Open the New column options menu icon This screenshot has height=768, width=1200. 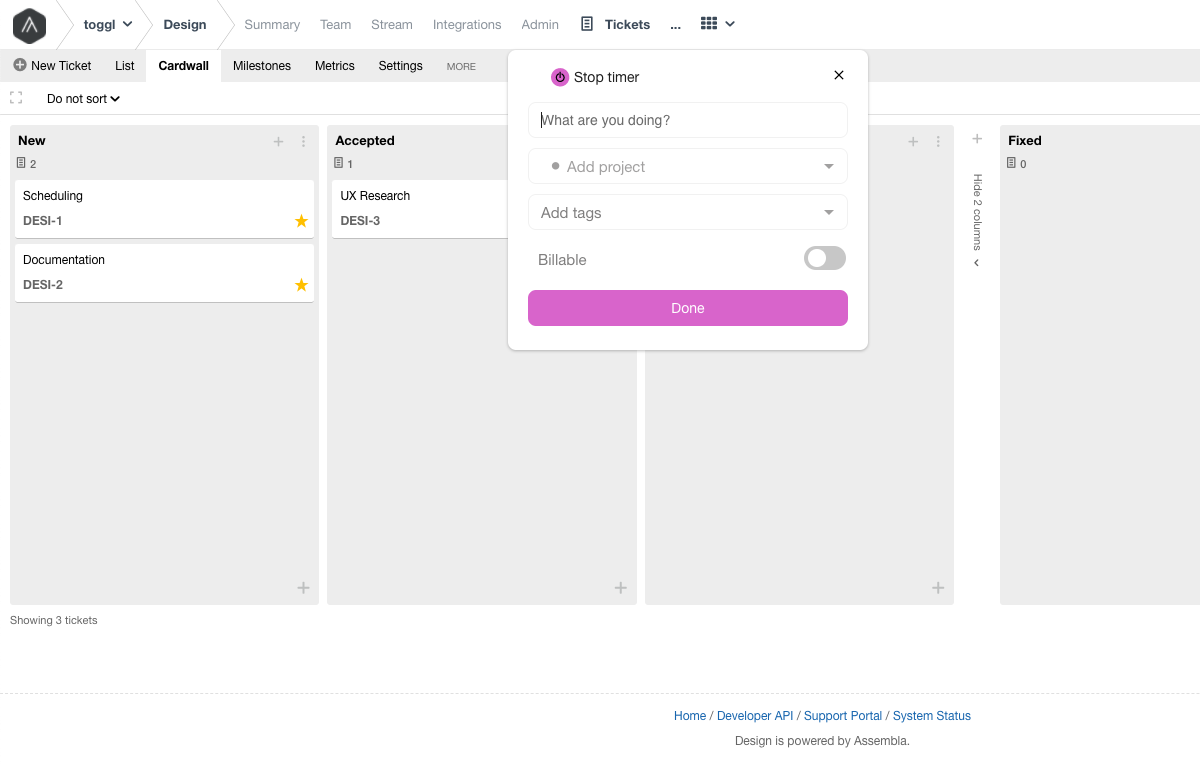pyautogui.click(x=303, y=141)
